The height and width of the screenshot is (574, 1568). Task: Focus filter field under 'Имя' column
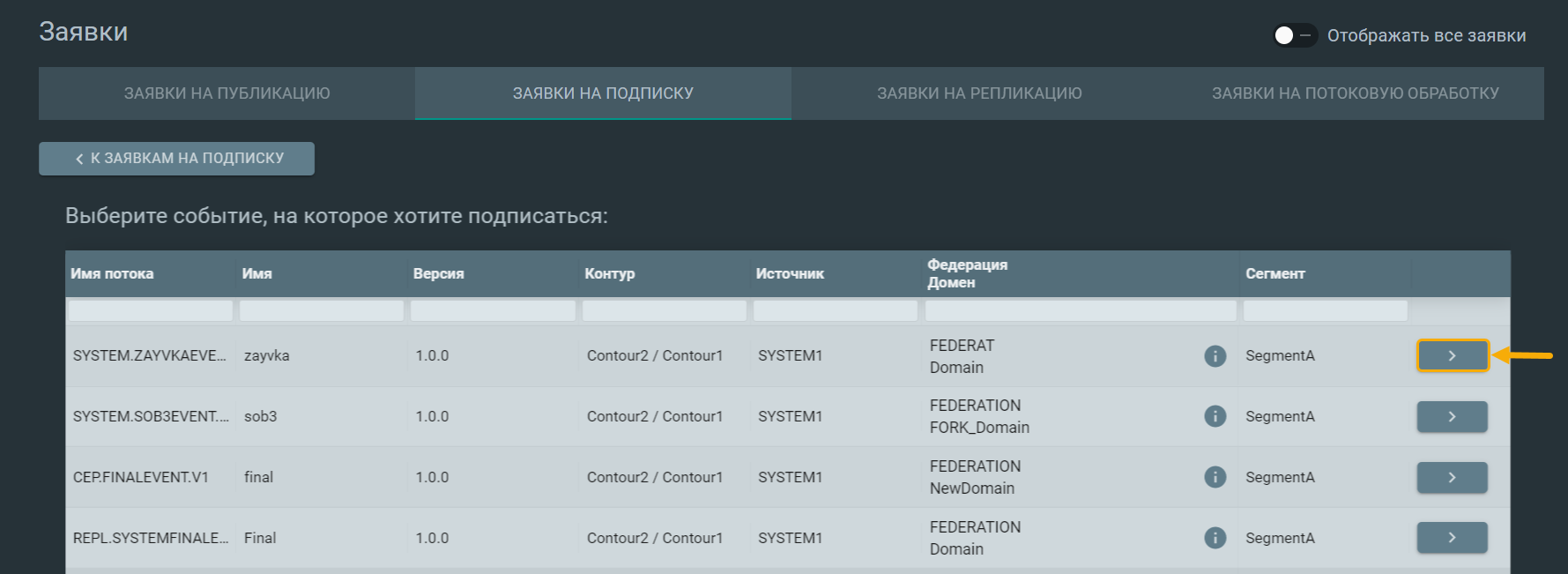[x=322, y=310]
